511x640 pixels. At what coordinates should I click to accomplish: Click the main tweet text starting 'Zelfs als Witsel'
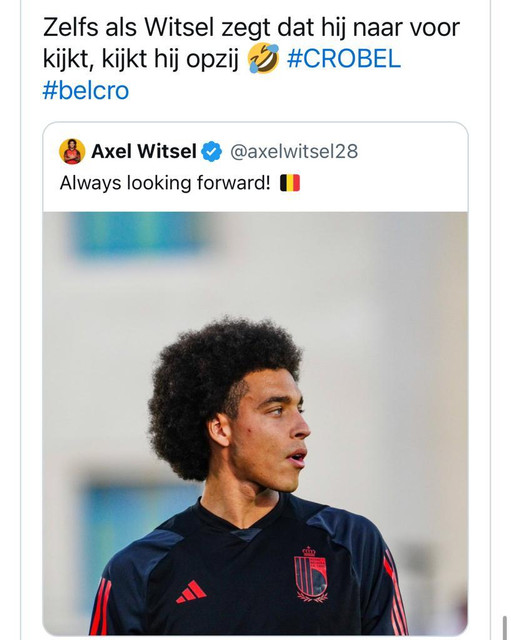[251, 58]
